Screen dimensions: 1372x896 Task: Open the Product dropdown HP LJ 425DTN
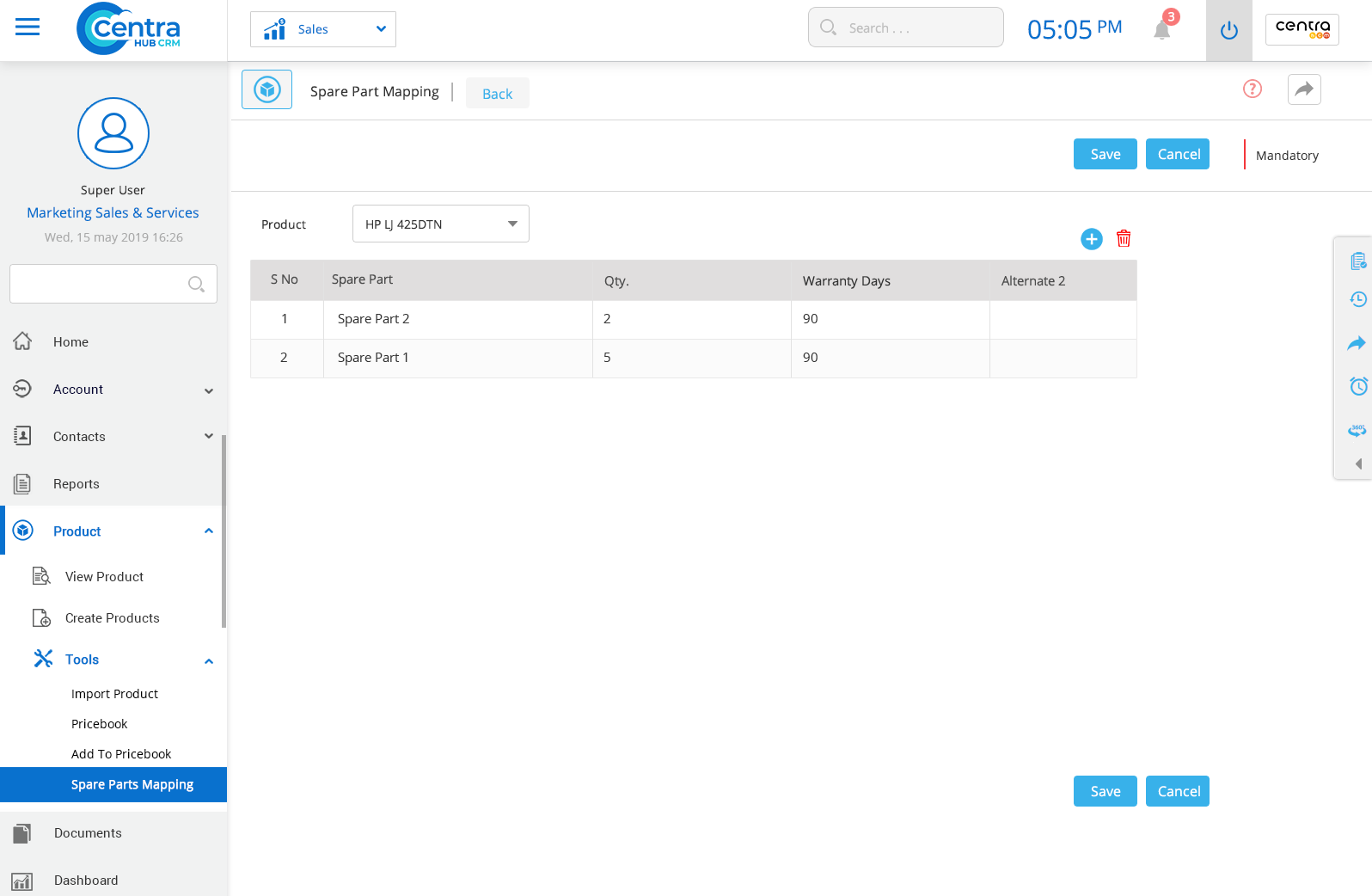click(441, 224)
